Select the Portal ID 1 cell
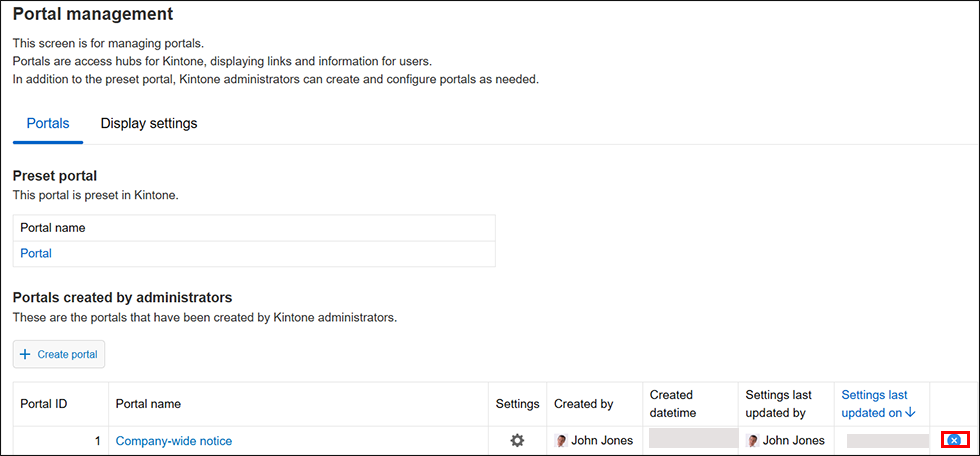 pyautogui.click(x=60, y=441)
